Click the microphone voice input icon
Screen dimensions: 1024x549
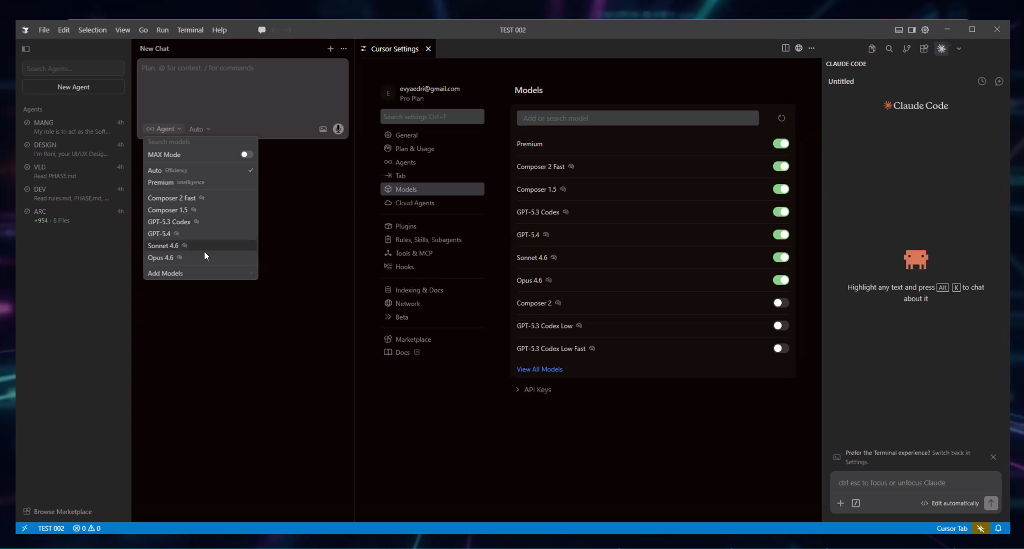coord(338,129)
